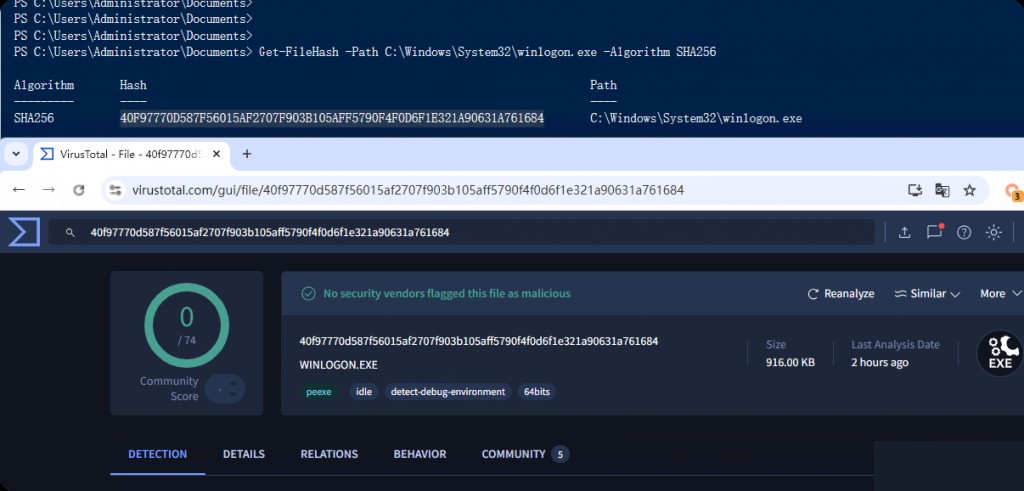Click the SHA256 algorithm value in PowerShell
The width and height of the screenshot is (1024, 491).
[34, 118]
